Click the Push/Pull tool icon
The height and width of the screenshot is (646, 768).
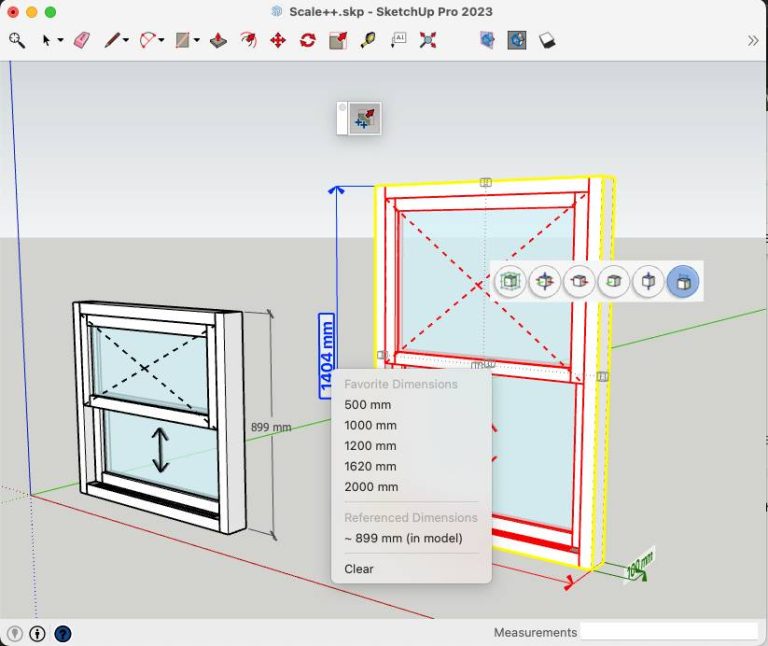click(x=218, y=40)
